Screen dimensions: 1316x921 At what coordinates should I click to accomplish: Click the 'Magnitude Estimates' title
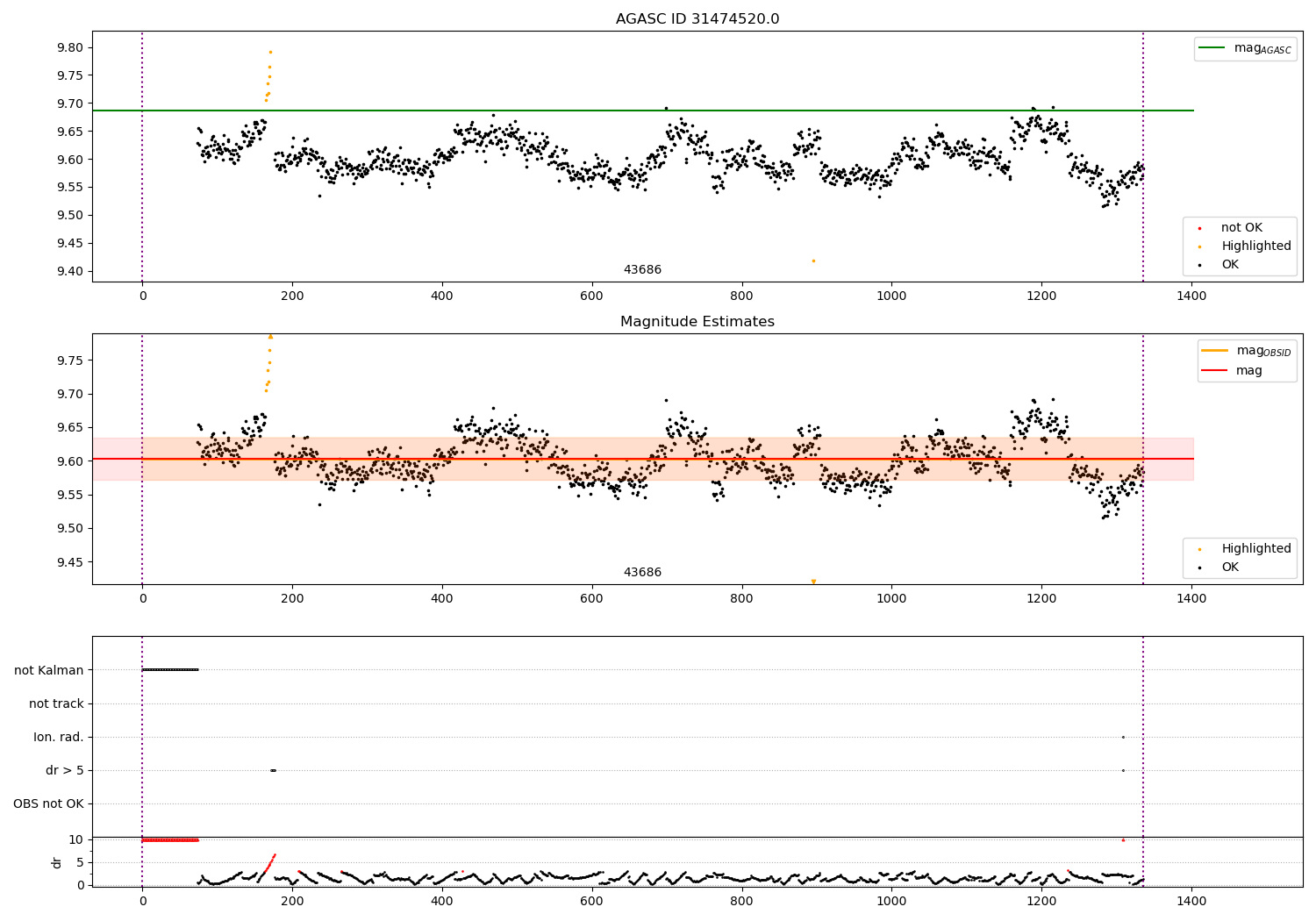(697, 322)
